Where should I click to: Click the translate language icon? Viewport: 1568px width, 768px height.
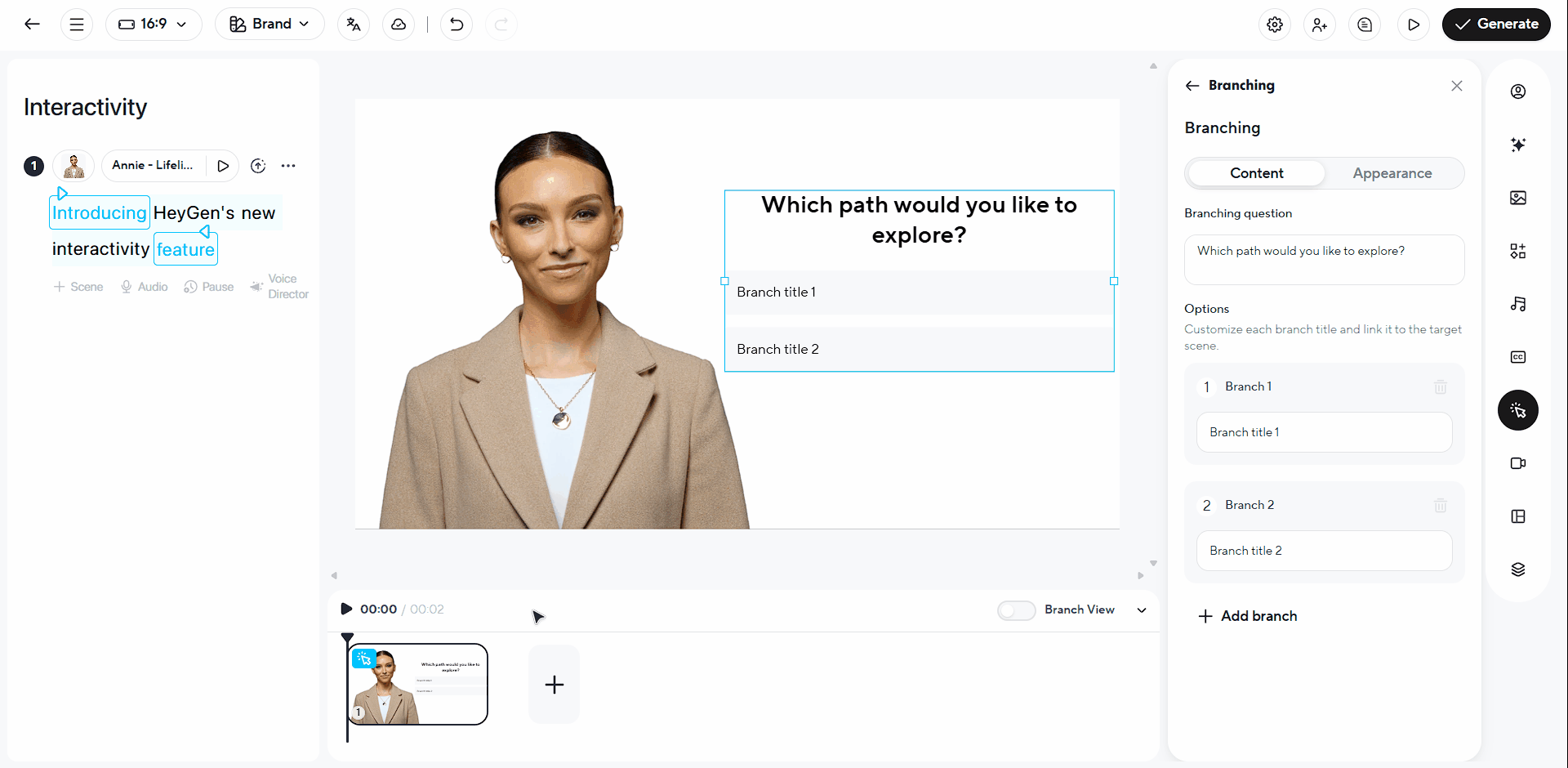click(x=354, y=25)
